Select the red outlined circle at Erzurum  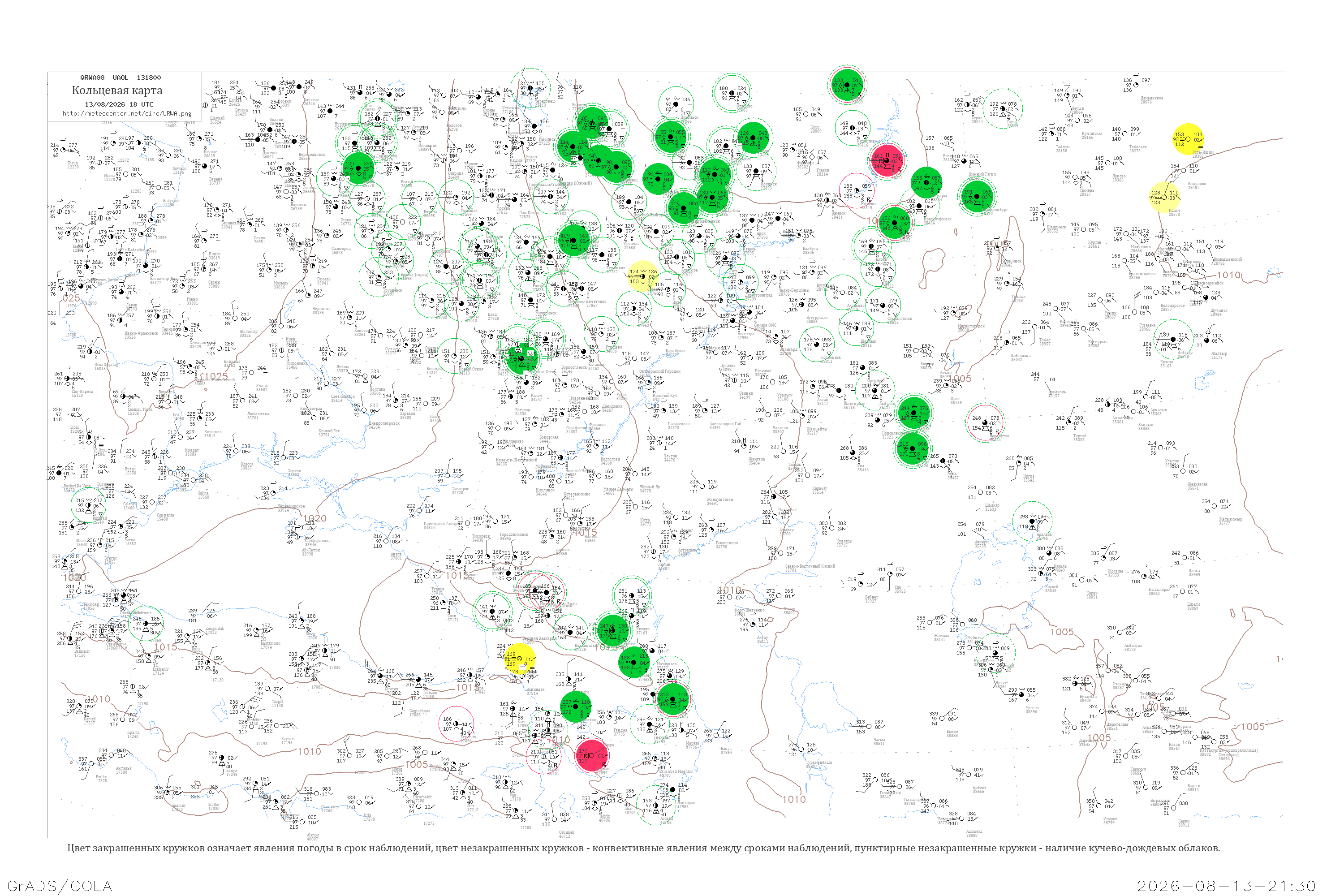point(456,724)
